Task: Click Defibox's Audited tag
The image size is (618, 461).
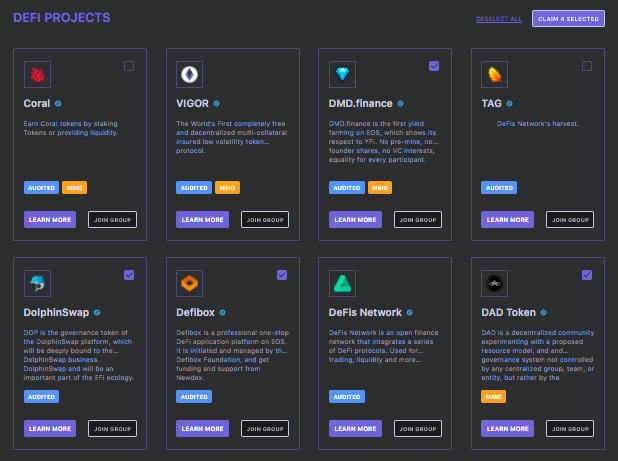Action: click(194, 396)
